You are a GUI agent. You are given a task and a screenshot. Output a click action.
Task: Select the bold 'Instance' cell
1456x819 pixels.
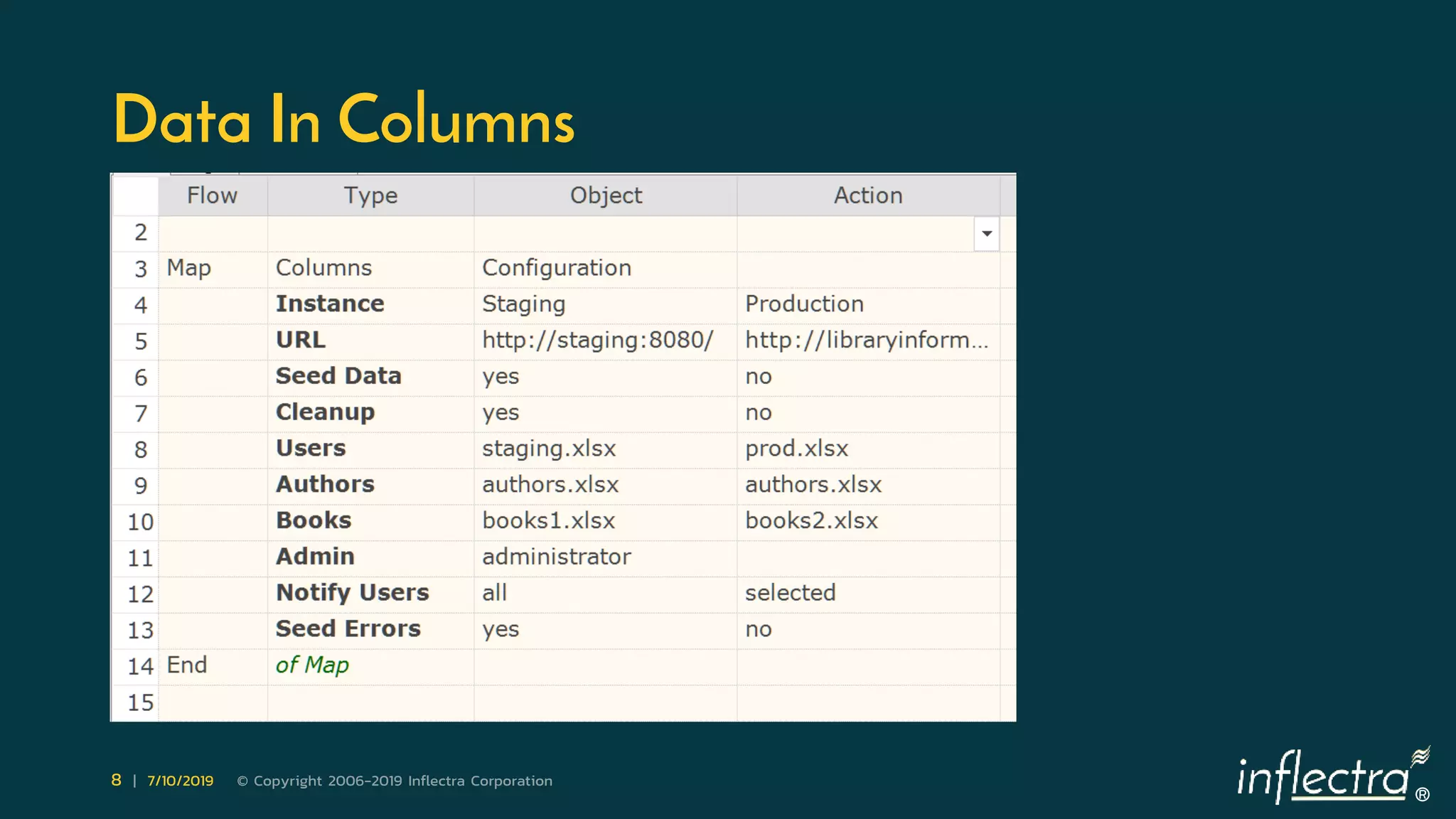[370, 306]
